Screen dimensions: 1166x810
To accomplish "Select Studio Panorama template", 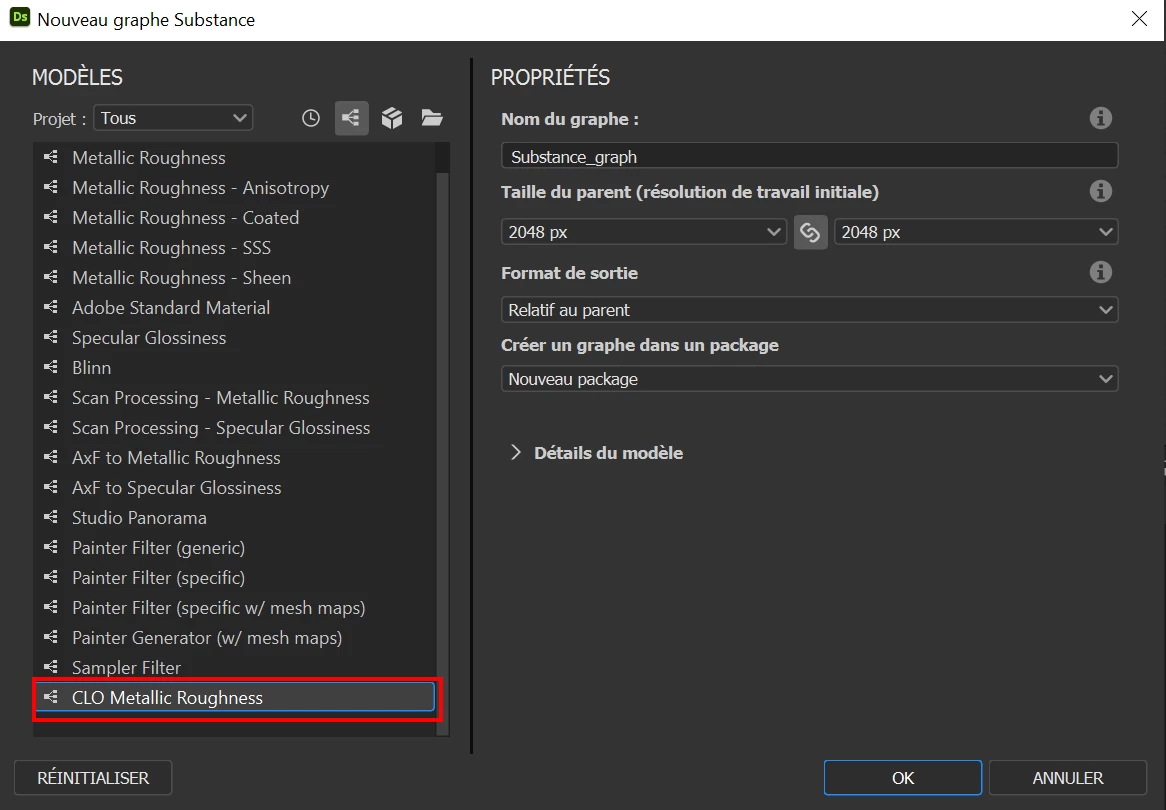I will tap(234, 518).
